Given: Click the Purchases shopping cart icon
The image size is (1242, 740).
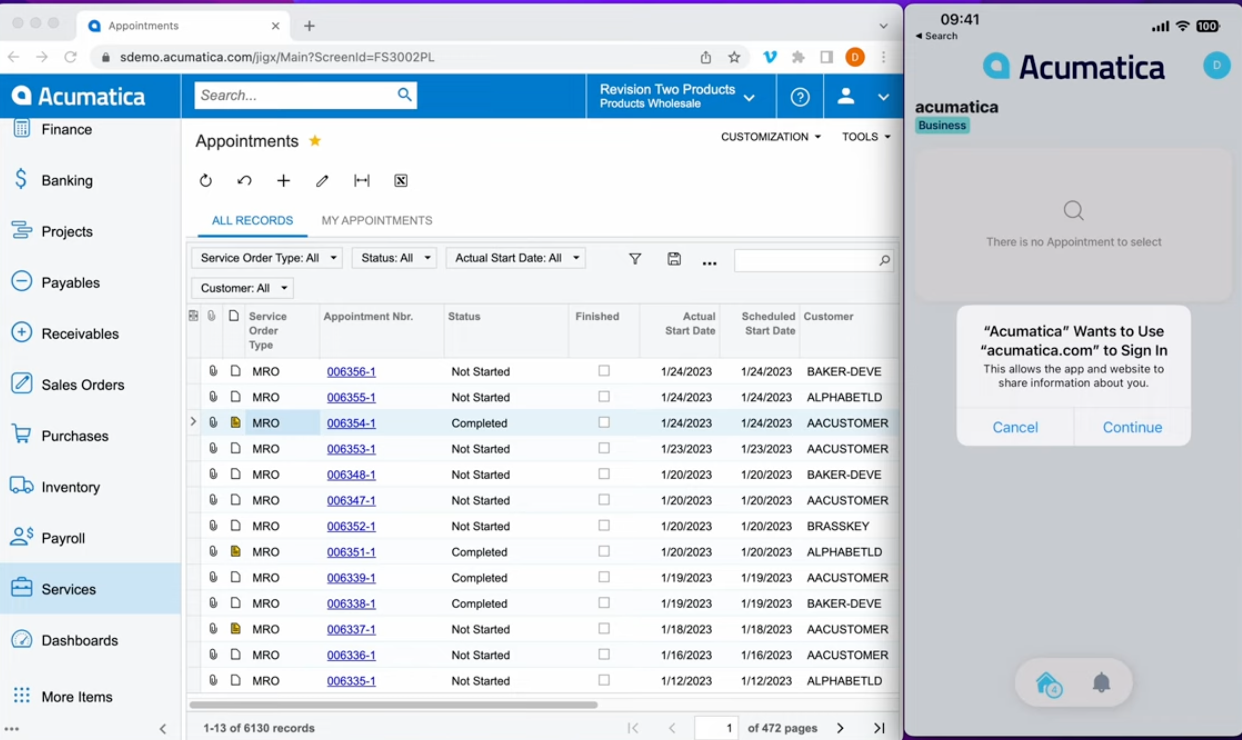Looking at the screenshot, I should [21, 435].
